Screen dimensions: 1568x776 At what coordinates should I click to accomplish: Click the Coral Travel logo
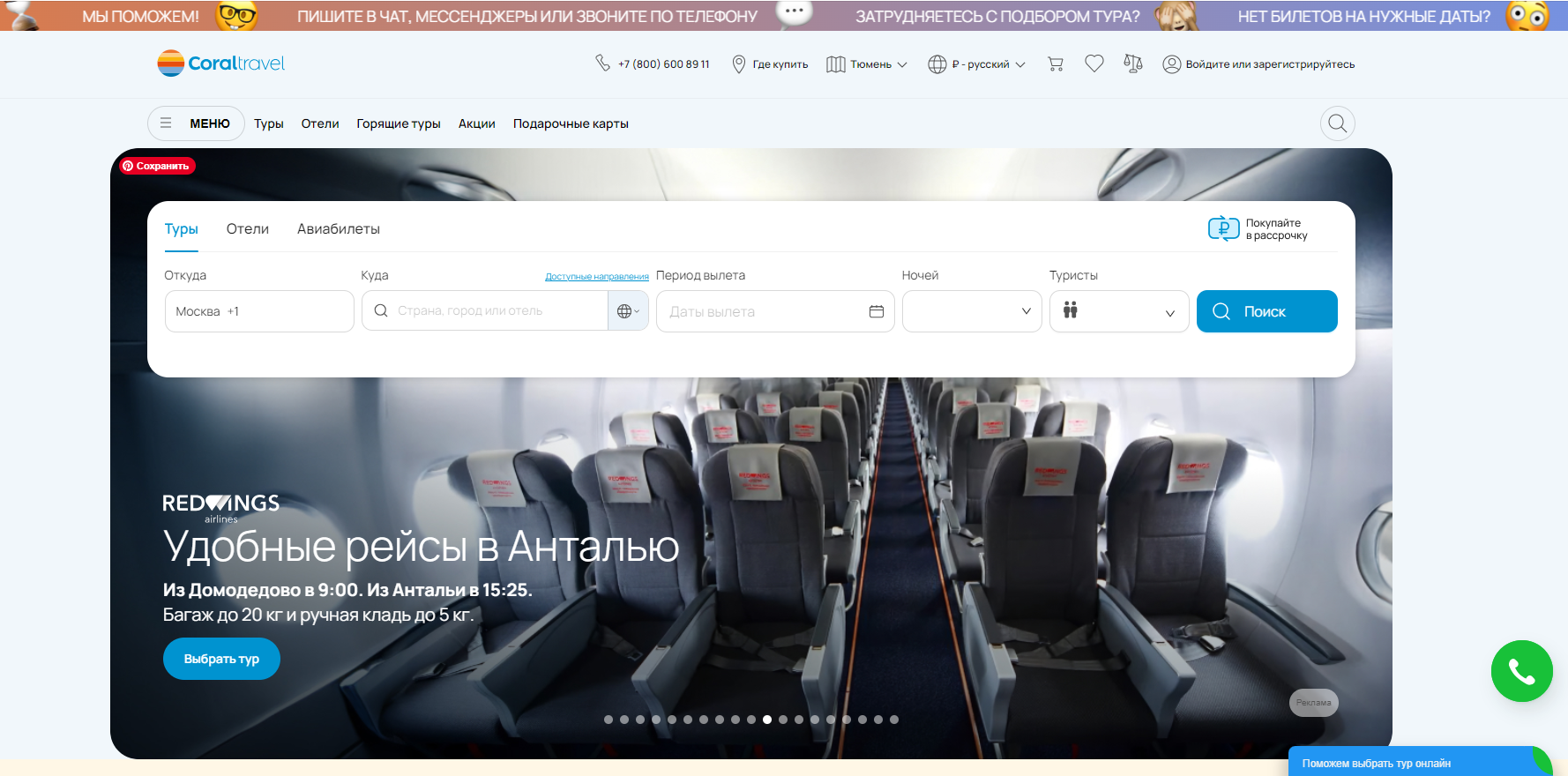pos(221,63)
